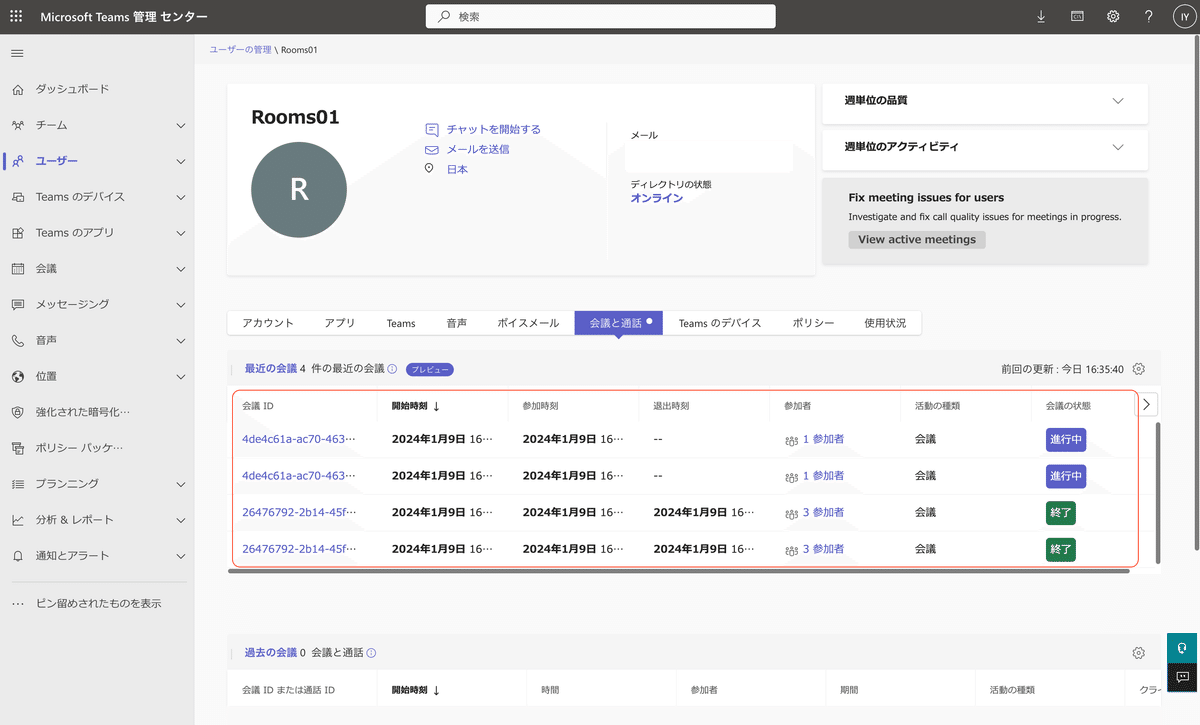Screen dimensions: 1200x725
Task: Click the チーム people icon in the sidebar
Action: 17,125
